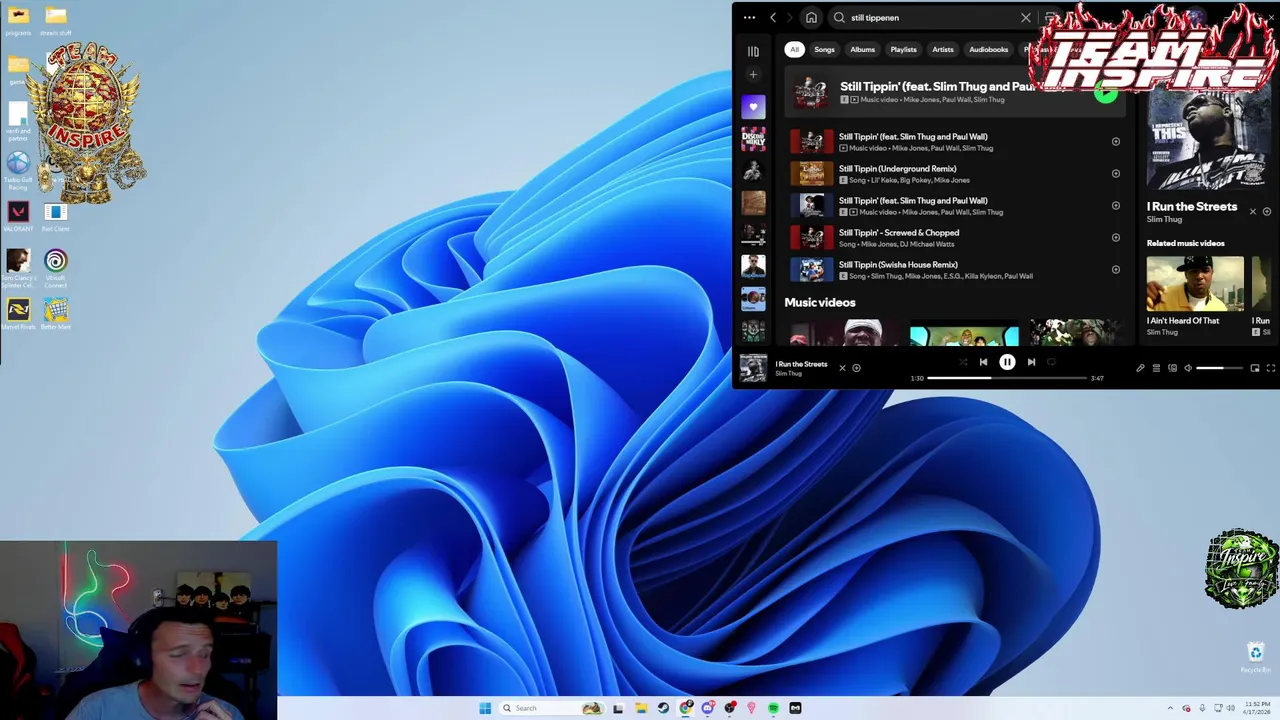Hide track using X in player bar

pyautogui.click(x=842, y=368)
